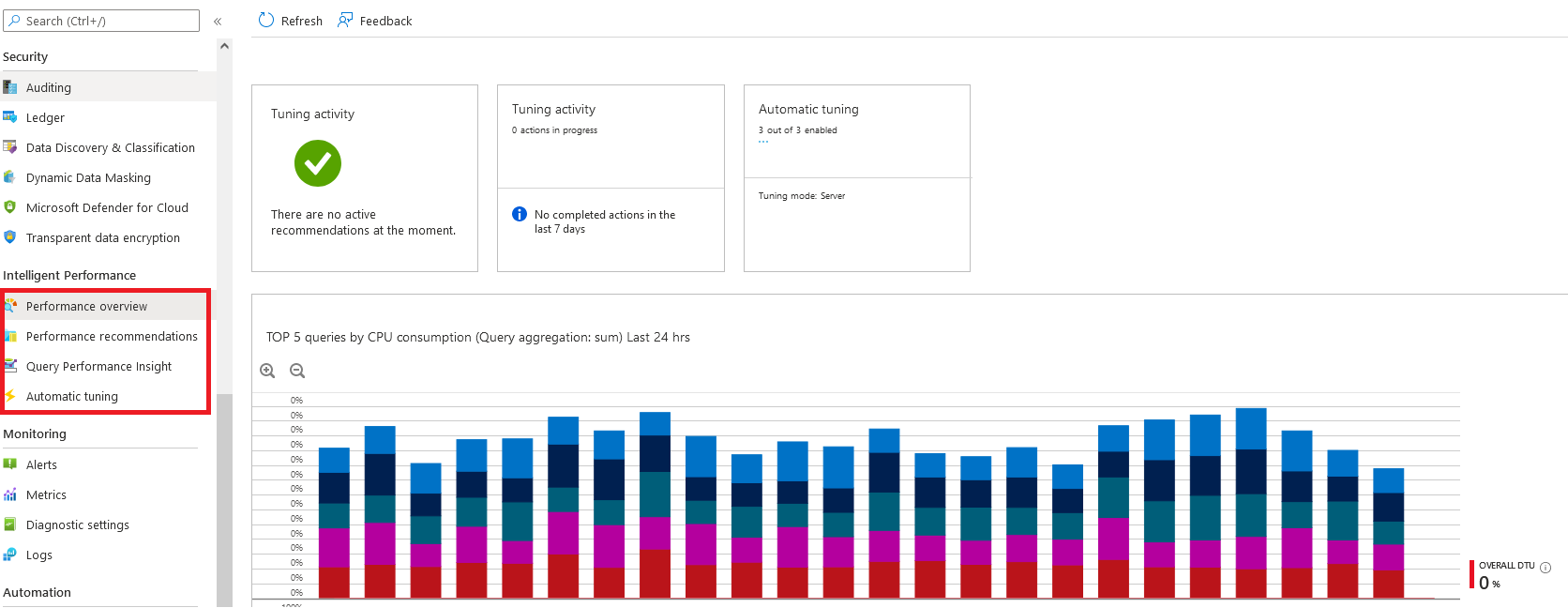The image size is (1568, 608).
Task: Open Dynamic Data Masking
Action: tap(108, 177)
